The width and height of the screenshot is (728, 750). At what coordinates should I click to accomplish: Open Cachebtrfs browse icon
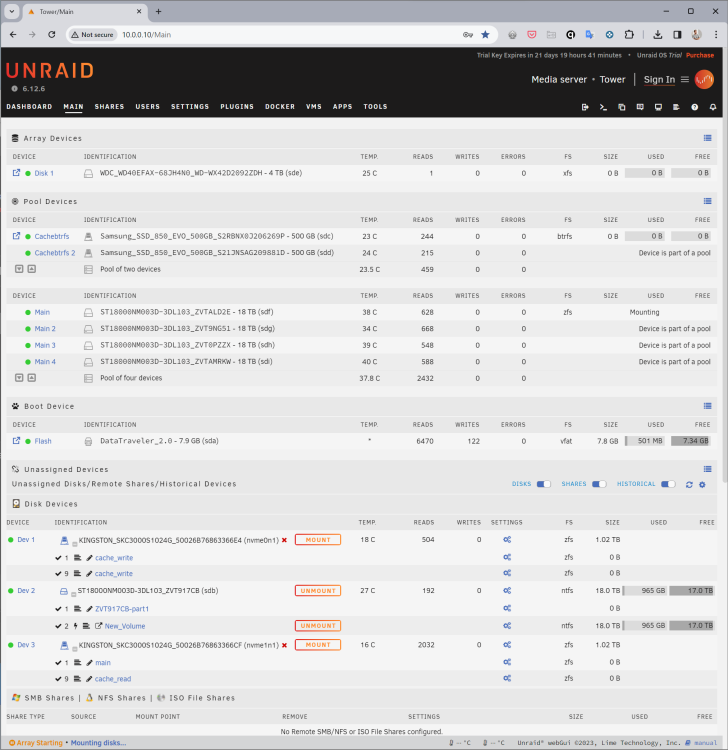[16, 236]
